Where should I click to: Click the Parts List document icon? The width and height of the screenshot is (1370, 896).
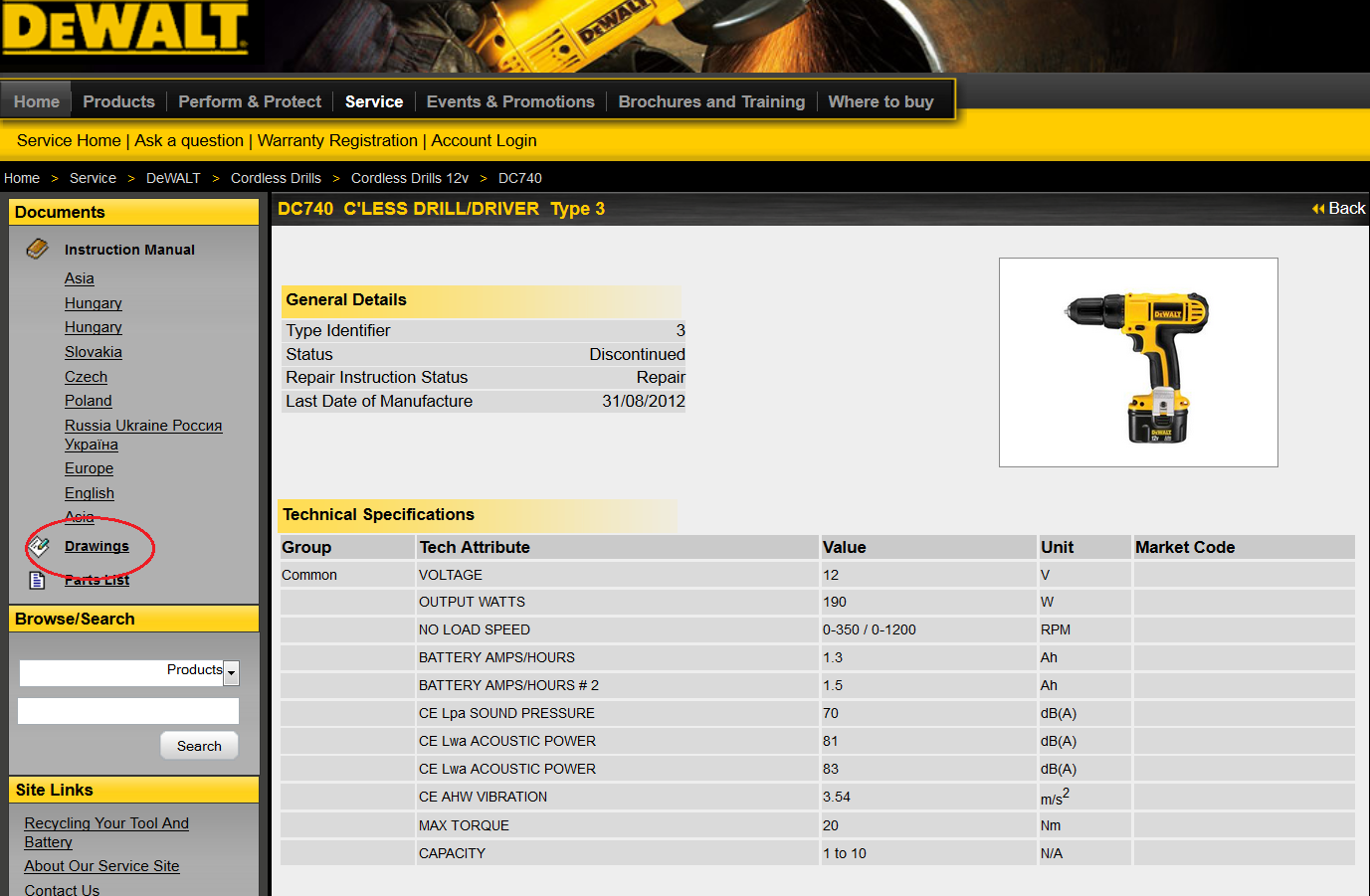pyautogui.click(x=38, y=580)
